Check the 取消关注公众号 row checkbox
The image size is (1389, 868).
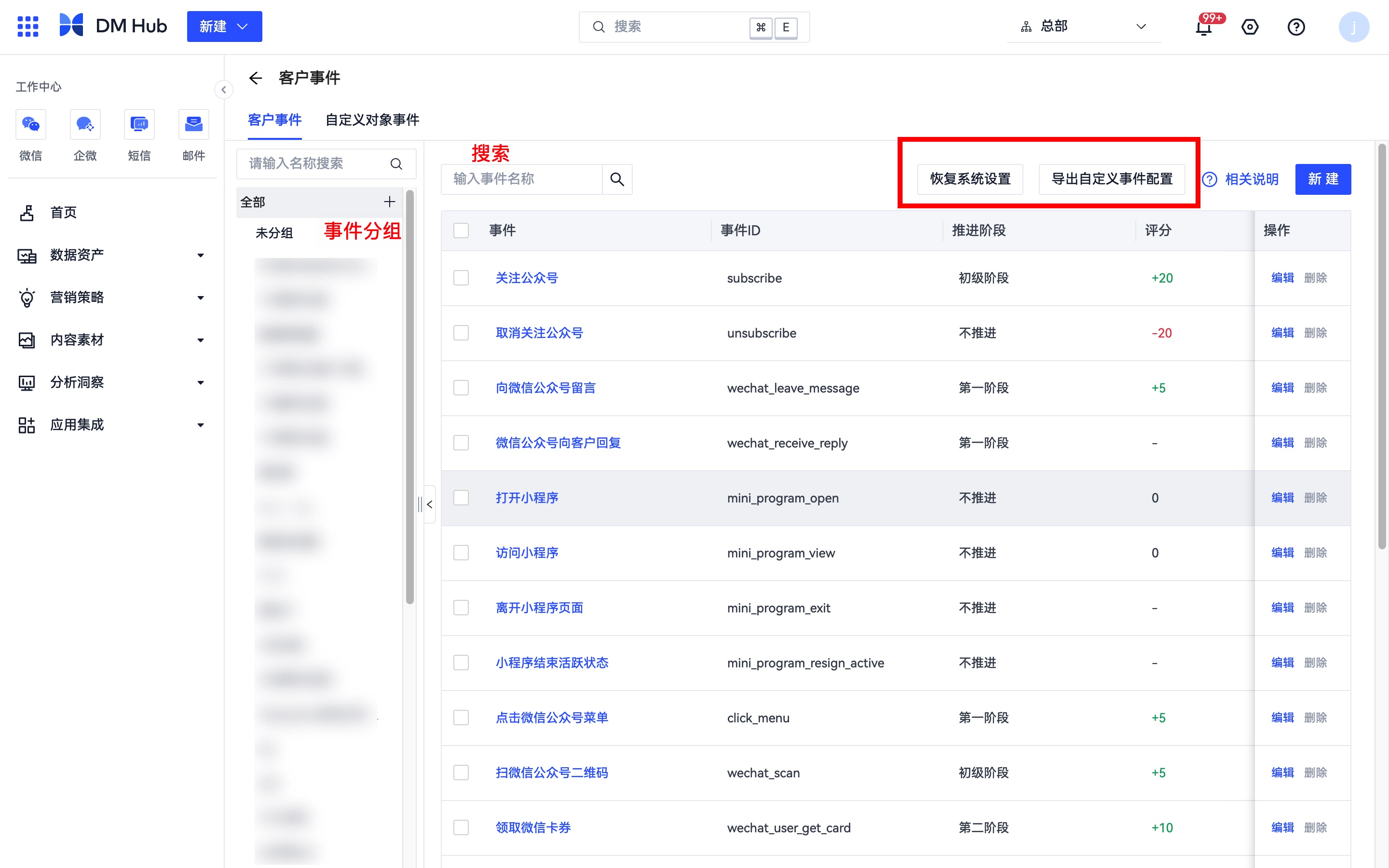click(x=461, y=333)
